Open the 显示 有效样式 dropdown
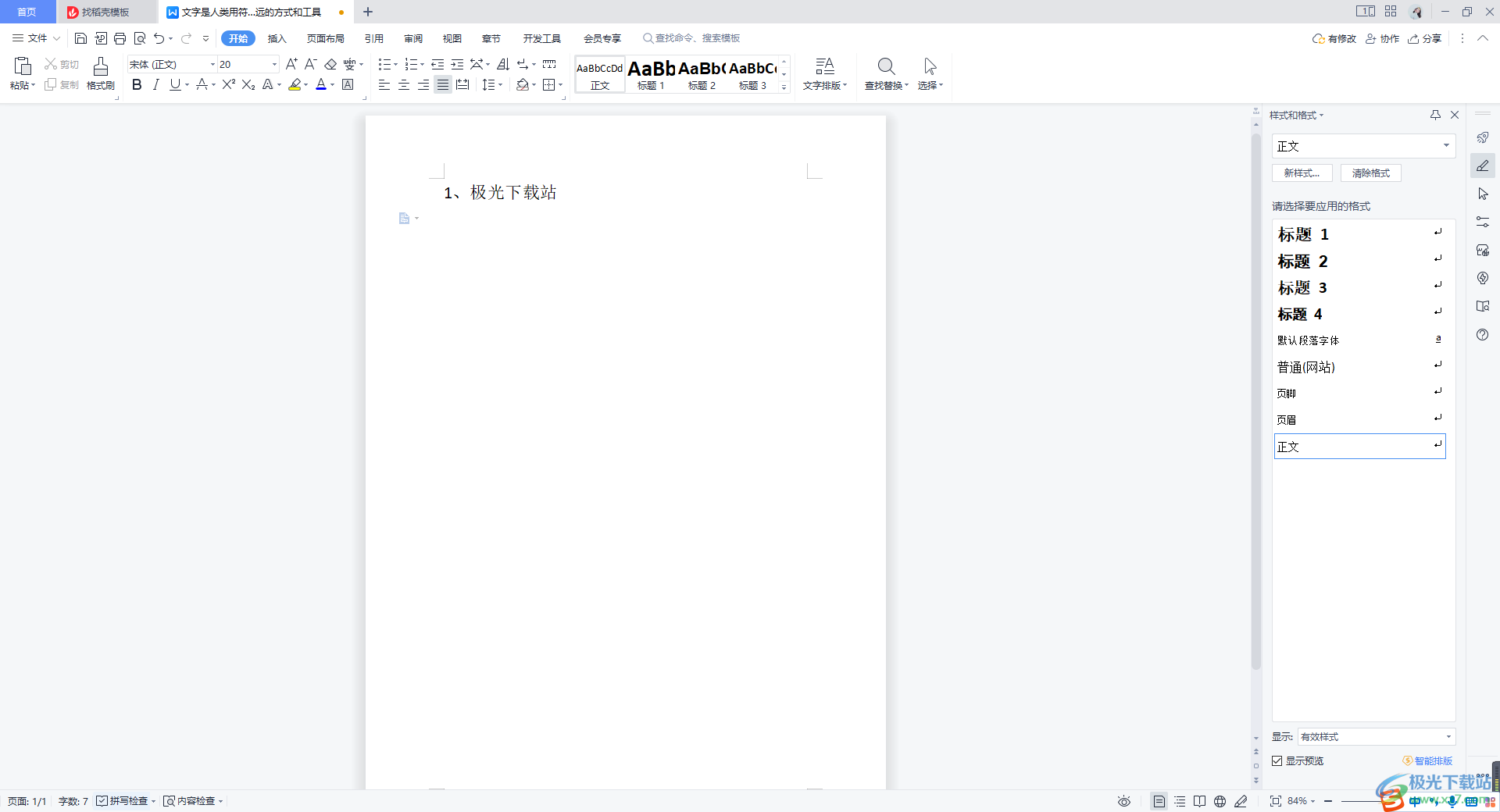Screen dimensions: 1500x812 pos(1376,736)
